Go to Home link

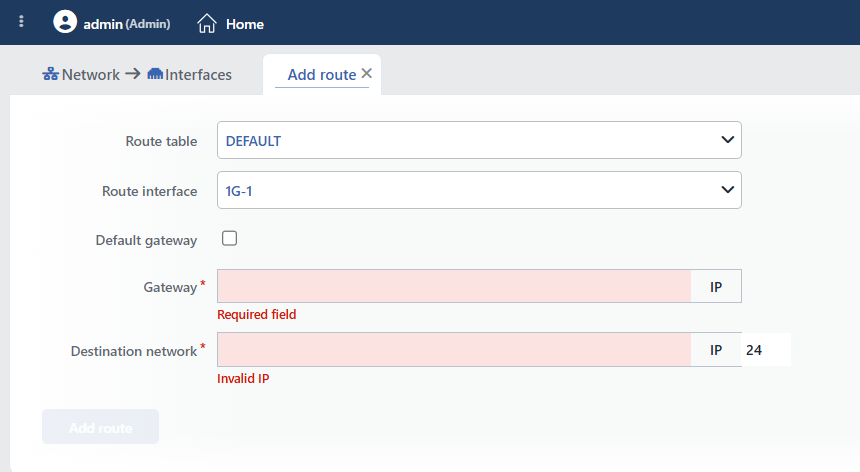tap(245, 24)
